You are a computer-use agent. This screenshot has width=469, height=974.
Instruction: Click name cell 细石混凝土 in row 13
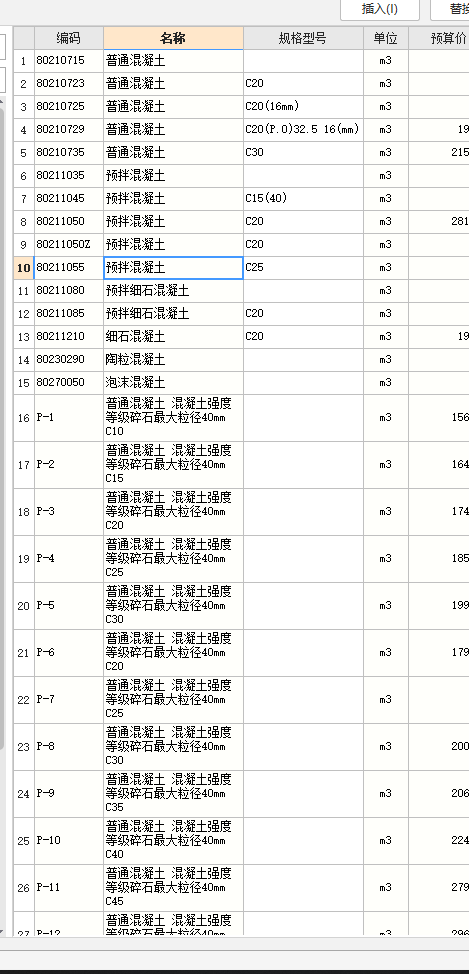[173, 337]
